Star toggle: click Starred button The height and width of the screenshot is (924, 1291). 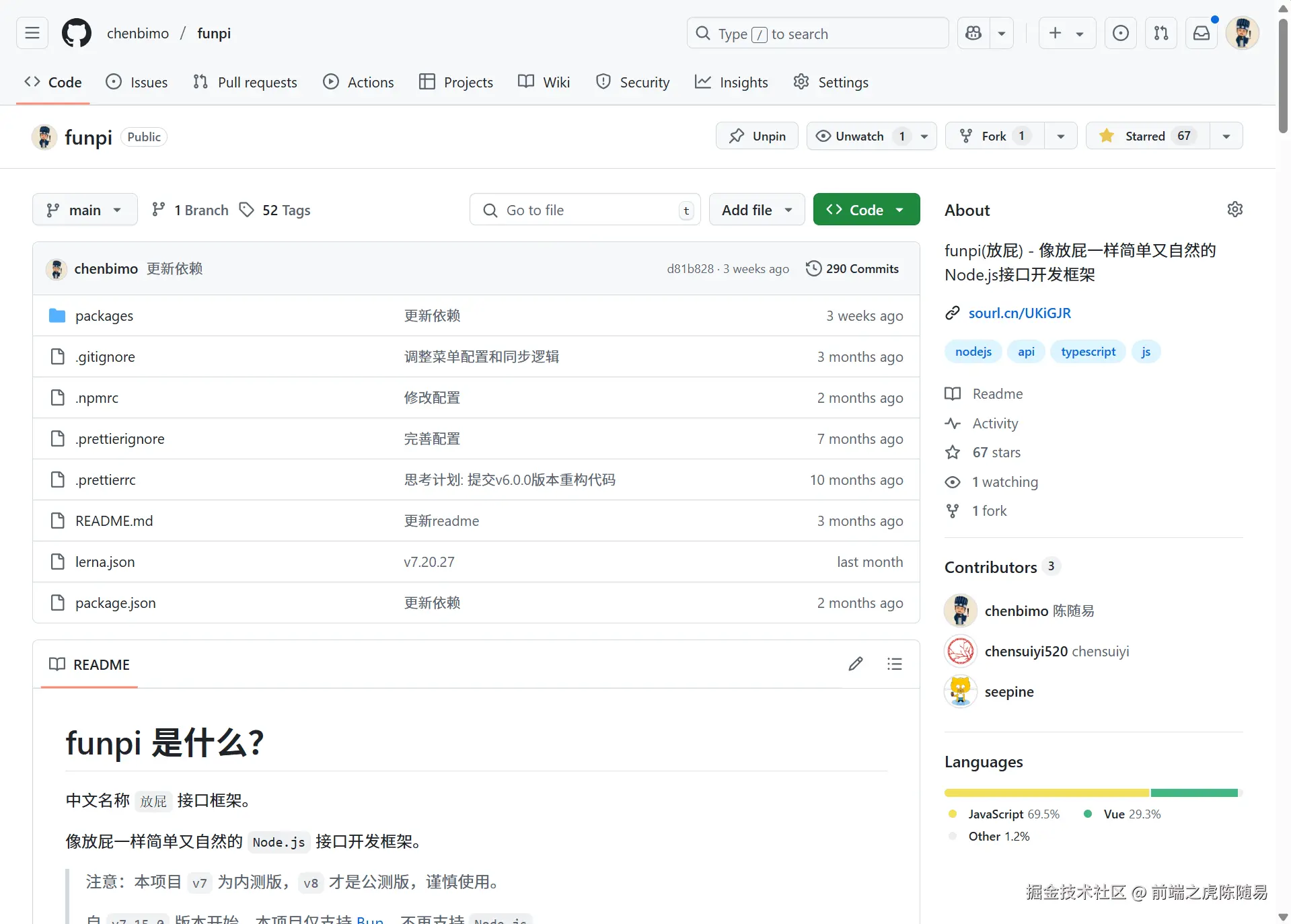click(1148, 136)
